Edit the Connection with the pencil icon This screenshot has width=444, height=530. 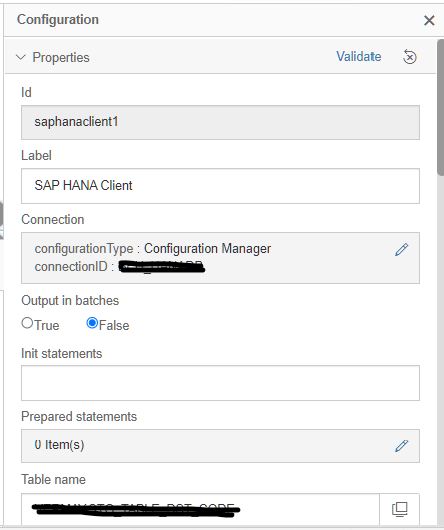[x=401, y=249]
